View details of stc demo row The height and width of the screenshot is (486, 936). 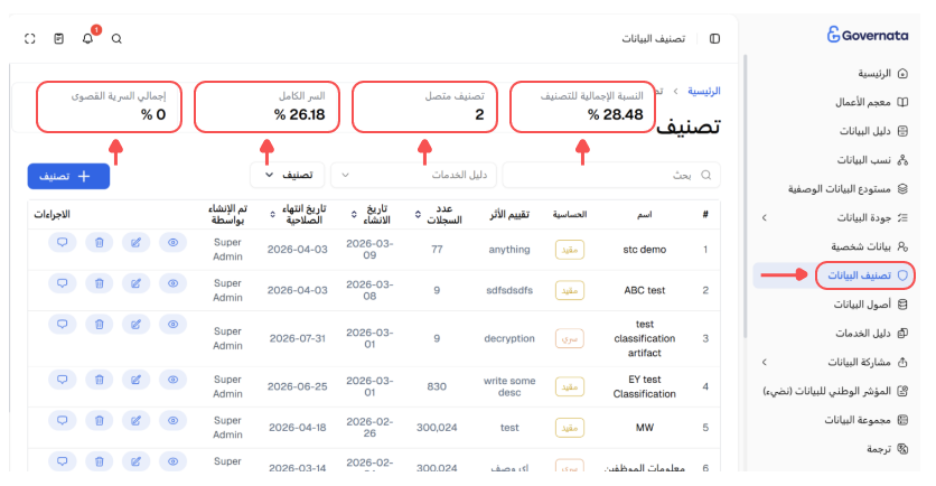pyautogui.click(x=173, y=242)
